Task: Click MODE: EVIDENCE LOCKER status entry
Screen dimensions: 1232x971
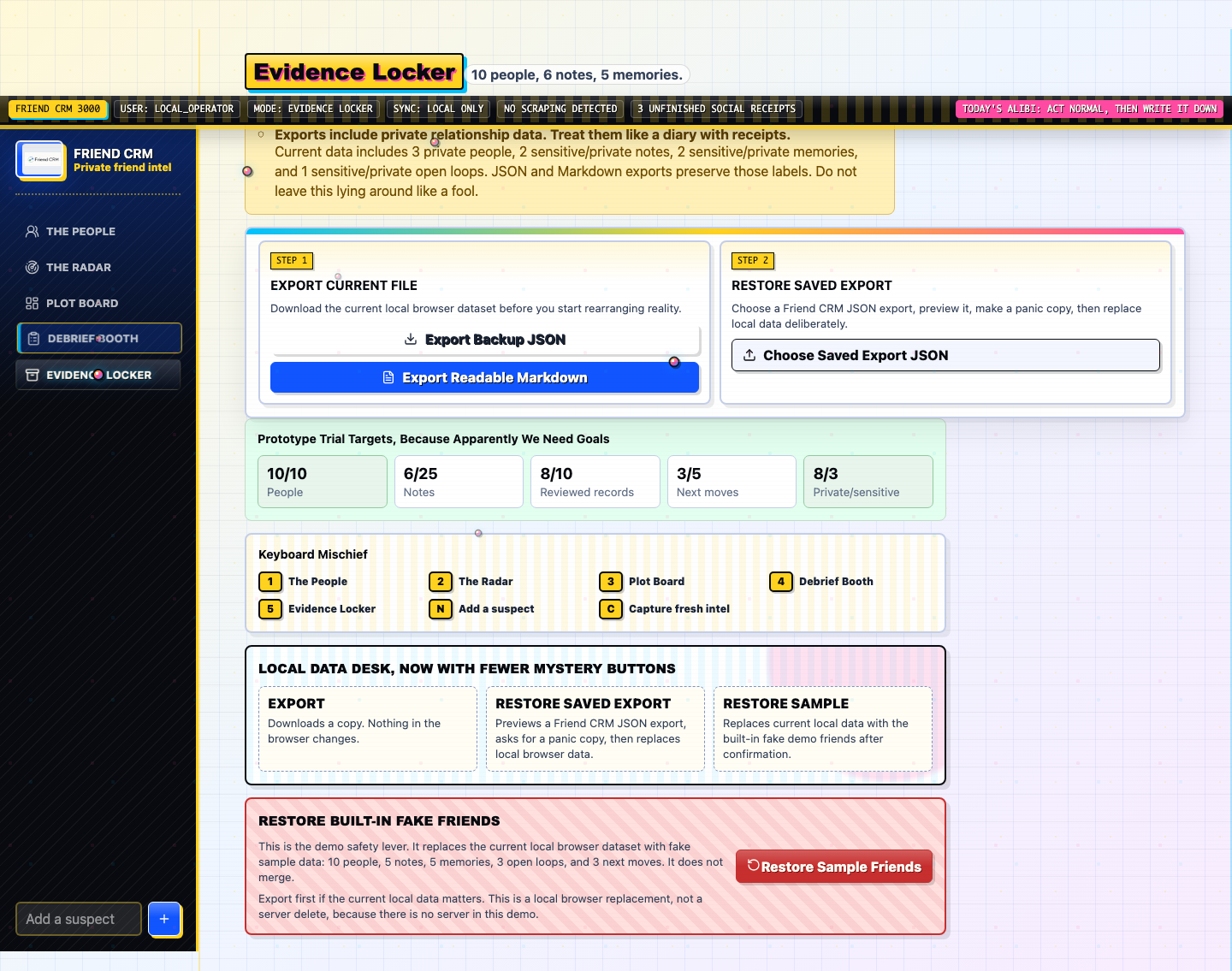Action: pos(313,109)
